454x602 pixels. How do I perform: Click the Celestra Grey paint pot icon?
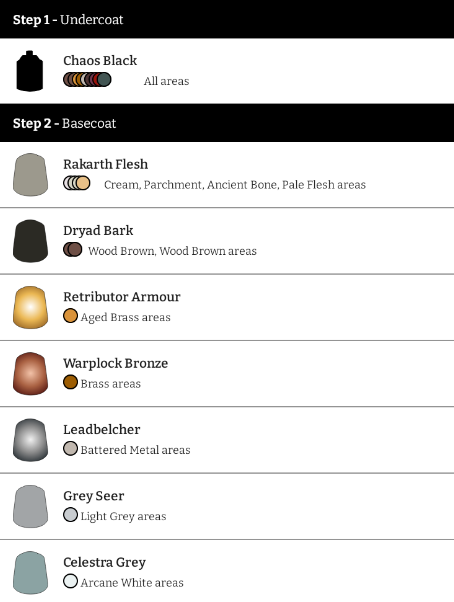30,573
